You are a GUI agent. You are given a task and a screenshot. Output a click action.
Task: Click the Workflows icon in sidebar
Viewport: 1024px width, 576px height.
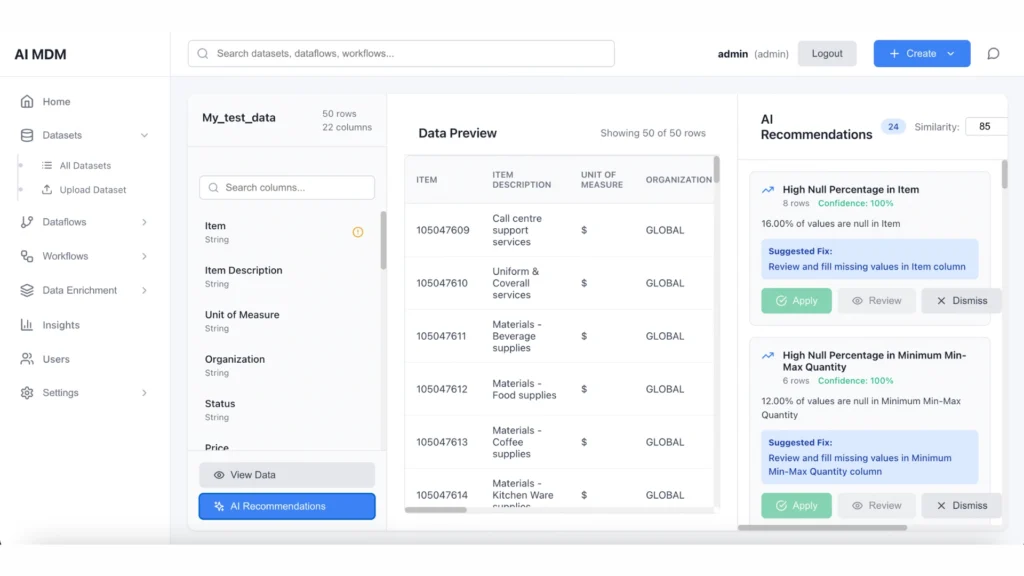tap(27, 257)
